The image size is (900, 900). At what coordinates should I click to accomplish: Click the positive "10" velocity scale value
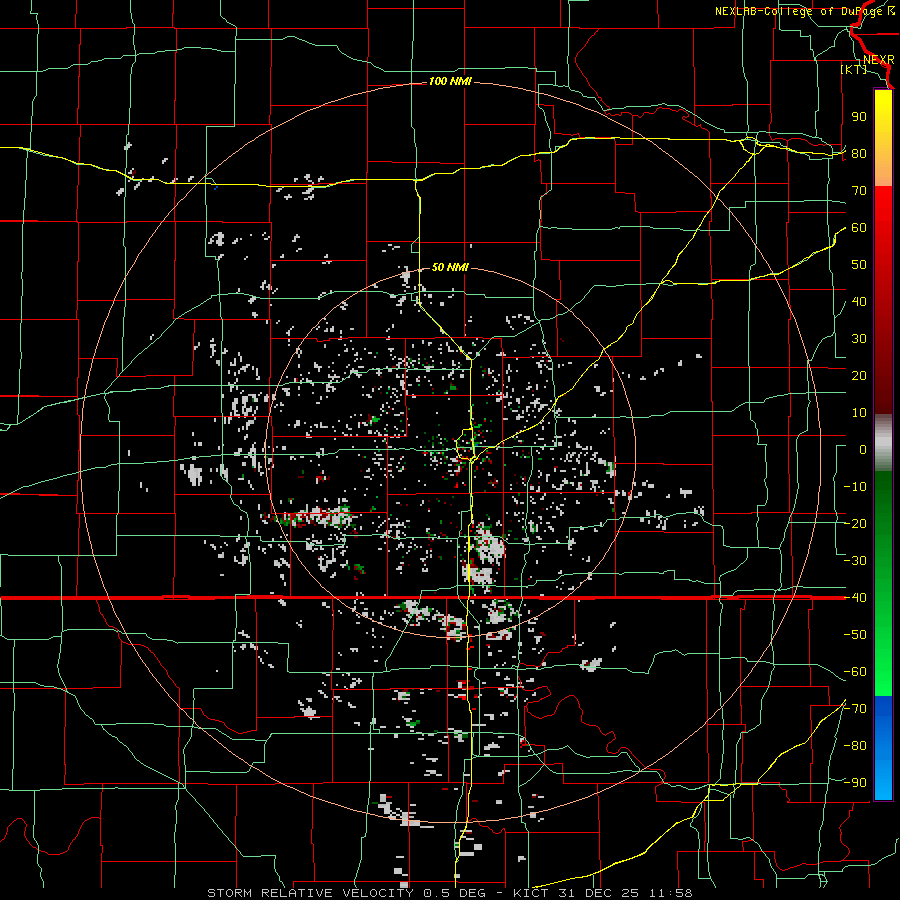859,413
